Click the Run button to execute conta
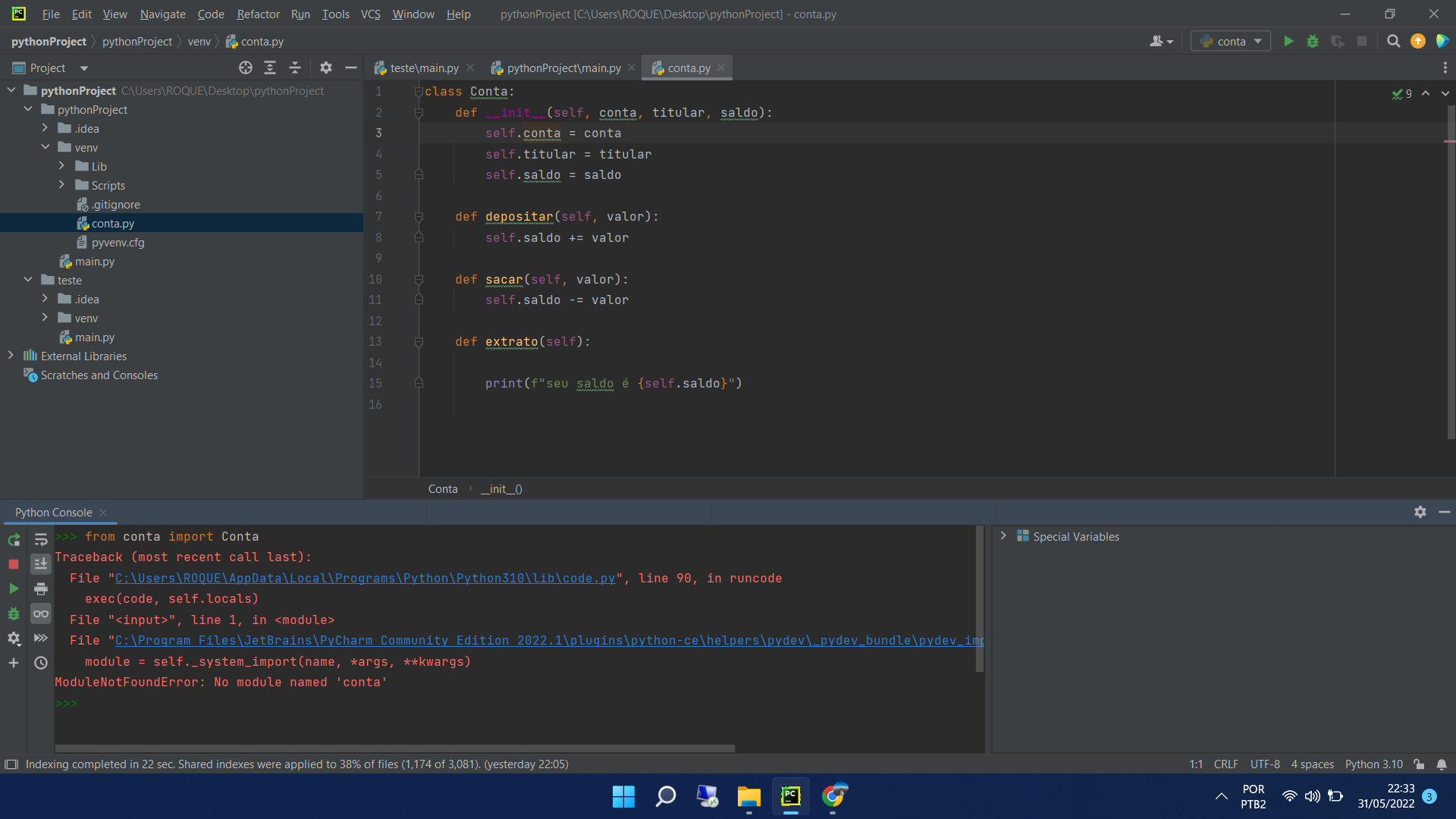This screenshot has height=819, width=1456. click(1289, 41)
